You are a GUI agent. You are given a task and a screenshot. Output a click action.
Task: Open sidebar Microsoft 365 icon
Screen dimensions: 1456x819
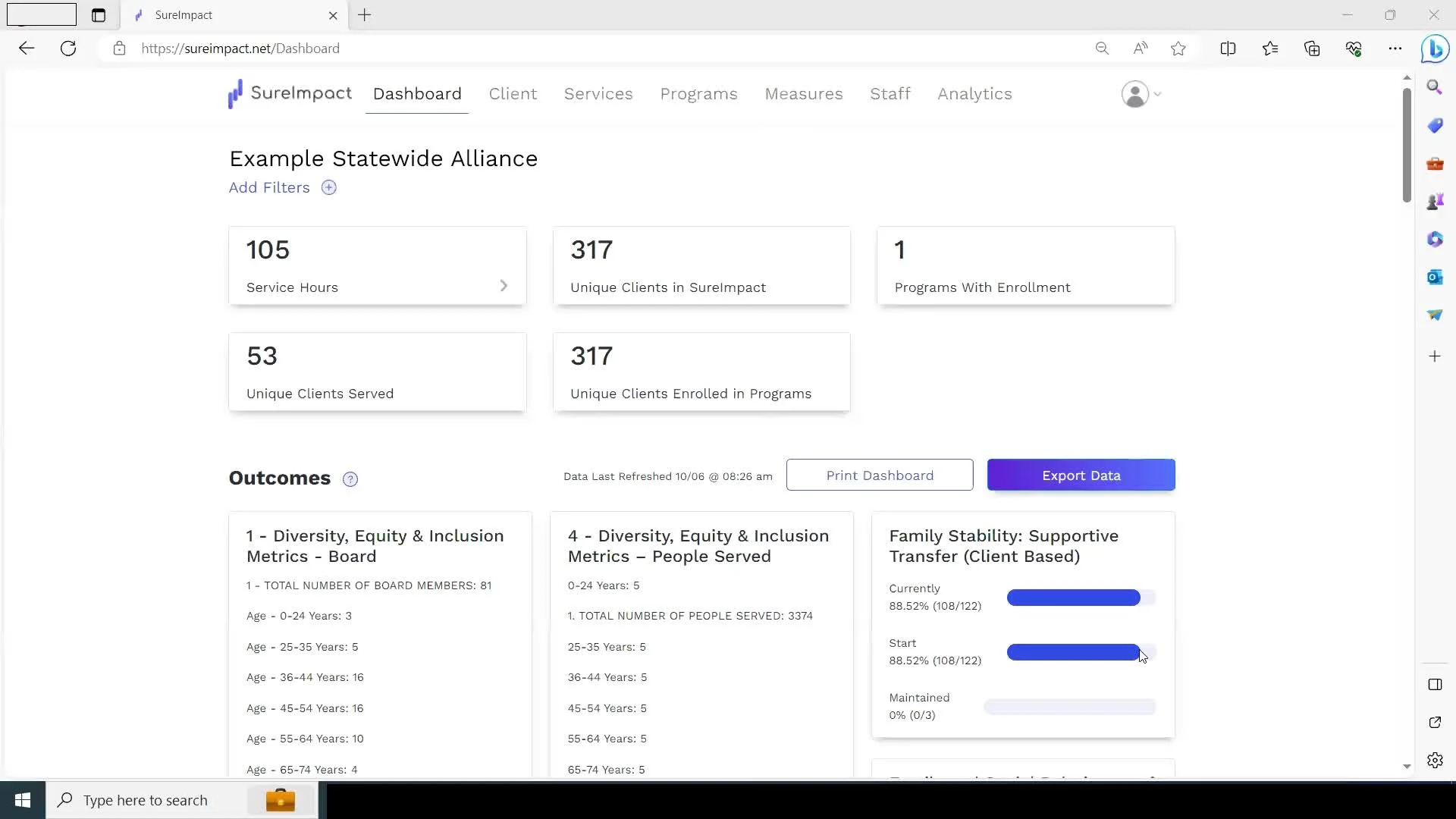tap(1435, 240)
